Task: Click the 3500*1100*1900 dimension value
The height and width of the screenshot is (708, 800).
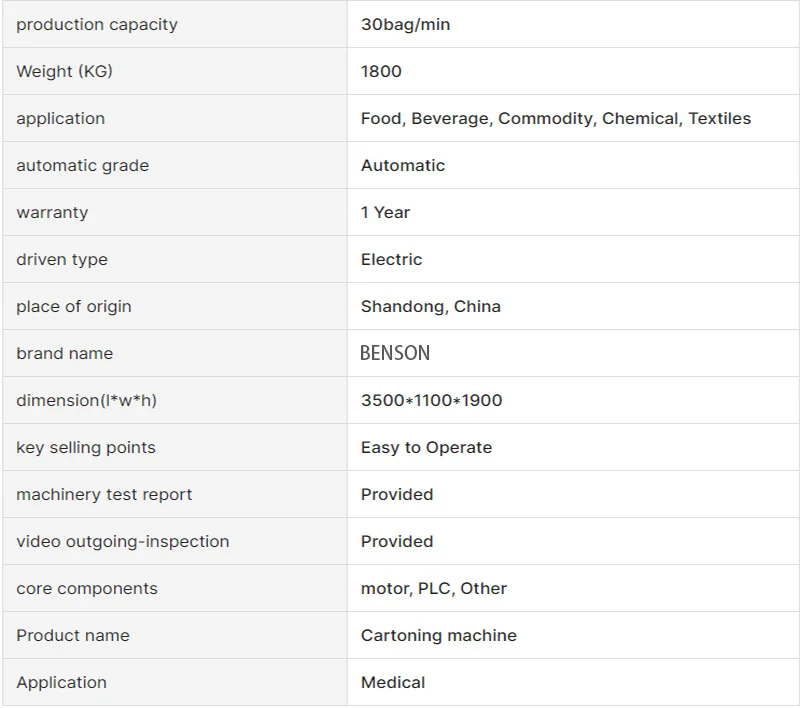Action: pyautogui.click(x=432, y=400)
